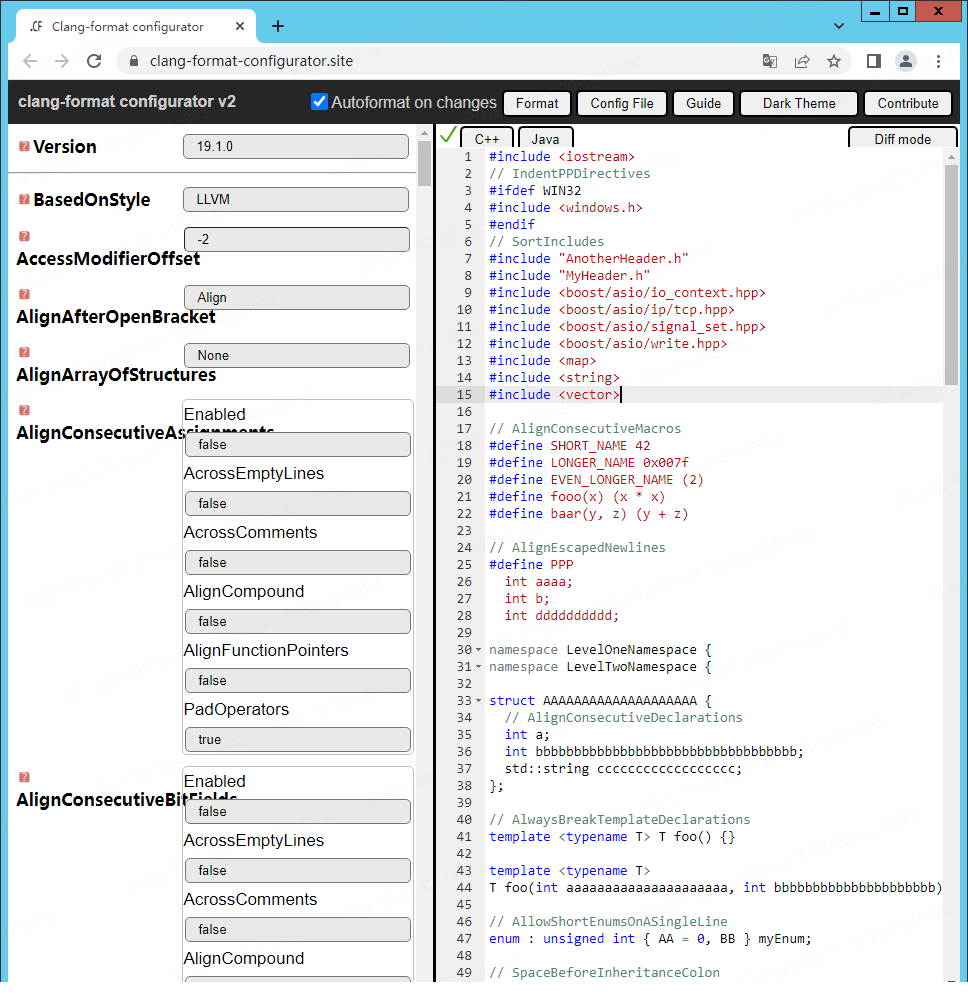Image resolution: width=968 pixels, height=994 pixels.
Task: Click code line '#include <iostream>'
Action: coord(562,157)
